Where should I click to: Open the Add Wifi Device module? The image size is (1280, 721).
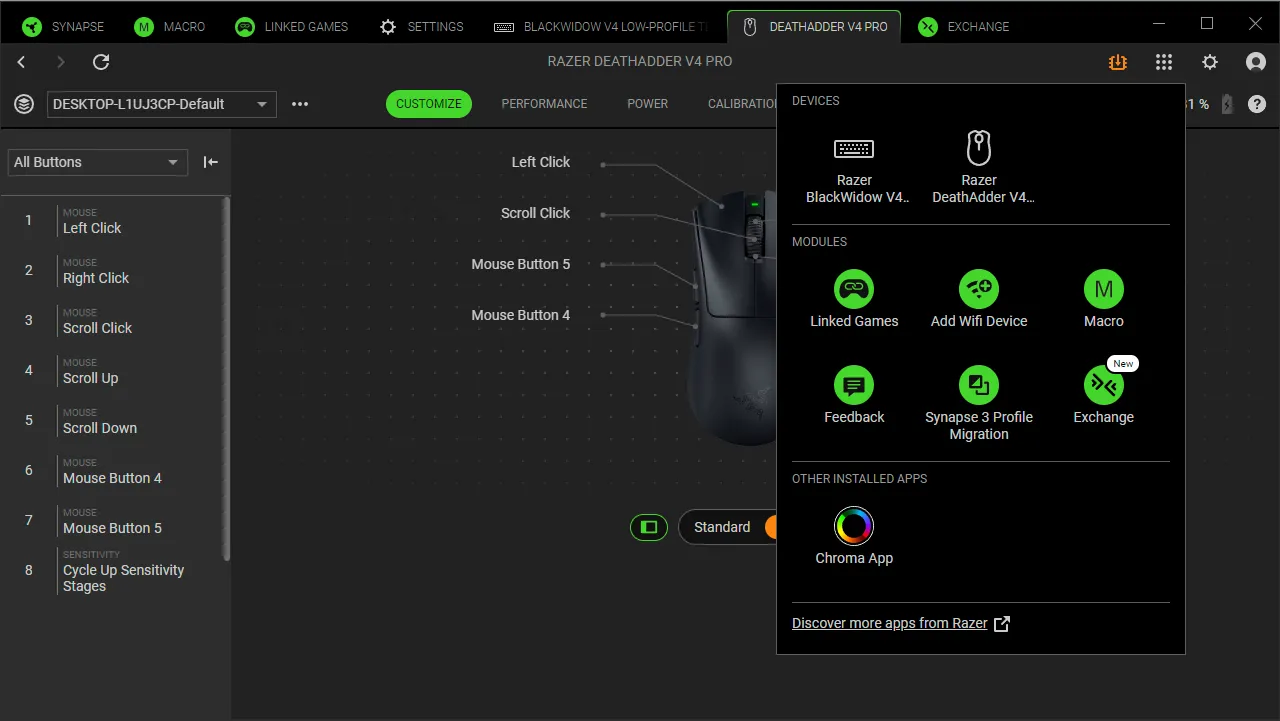979,300
